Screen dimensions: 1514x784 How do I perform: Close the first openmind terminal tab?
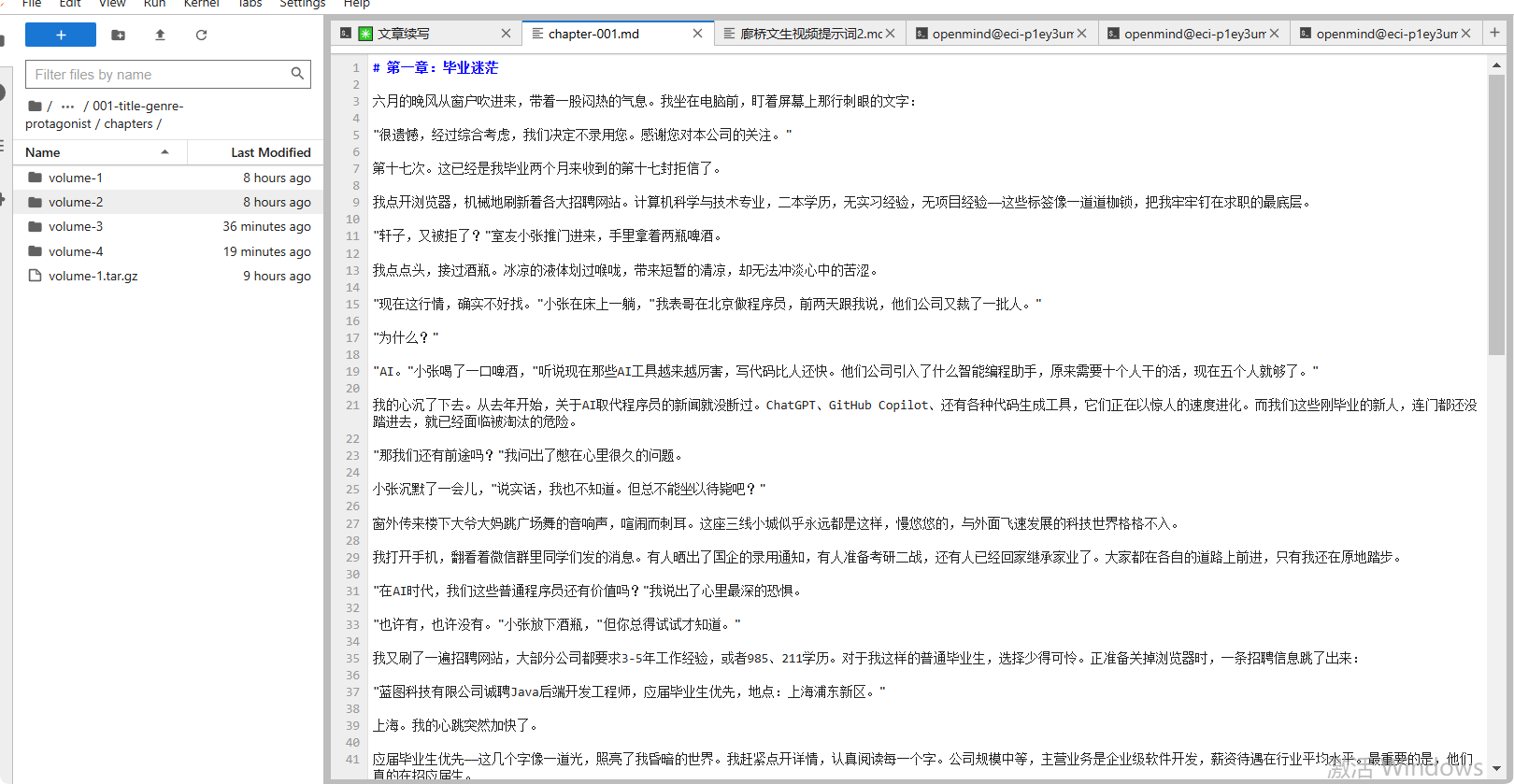coord(1081,34)
